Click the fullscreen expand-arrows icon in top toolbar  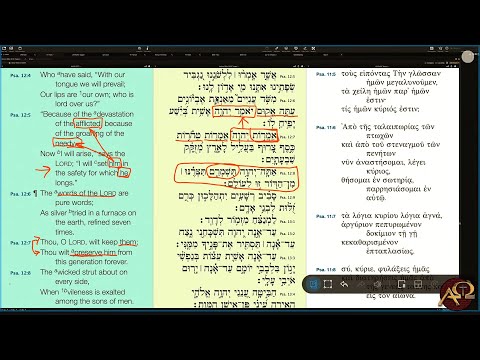[313, 49]
